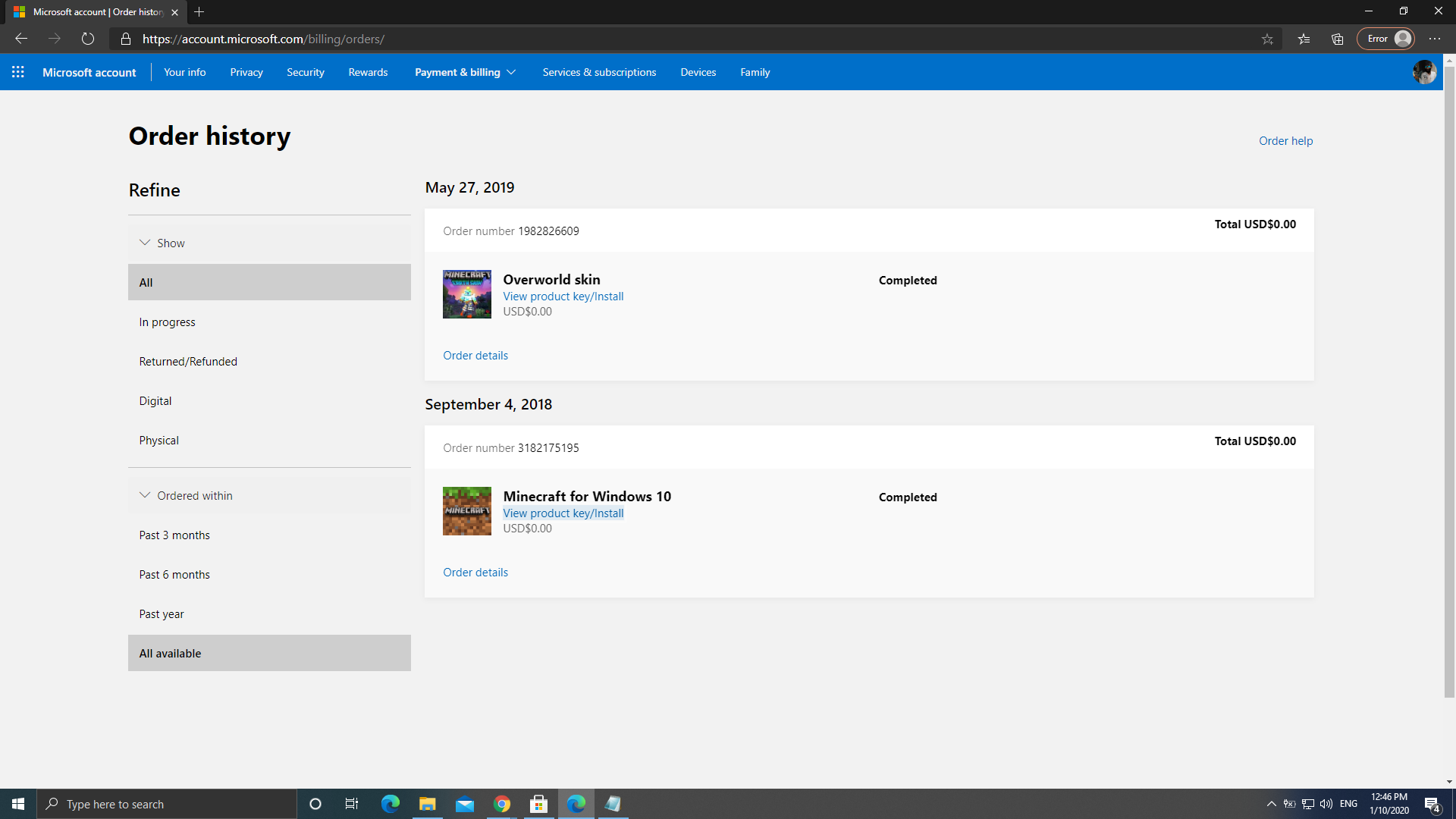The image size is (1456, 819).
Task: Refresh the page with the reload icon
Action: pyautogui.click(x=88, y=39)
